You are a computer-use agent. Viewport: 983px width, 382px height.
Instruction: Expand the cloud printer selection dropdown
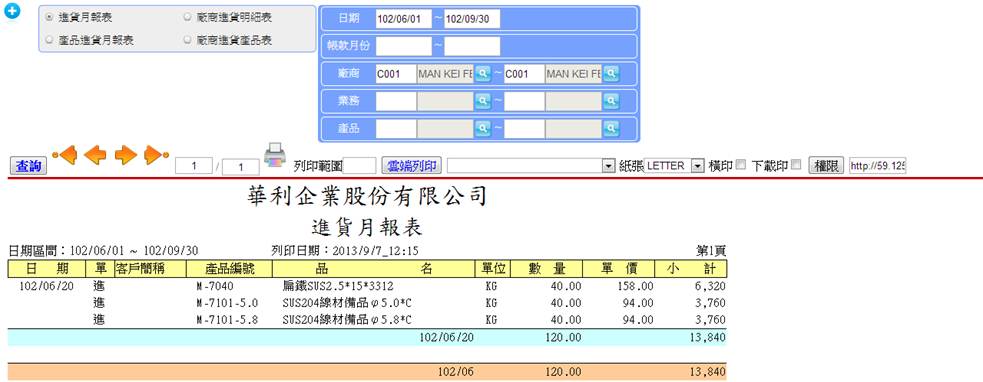(x=607, y=166)
